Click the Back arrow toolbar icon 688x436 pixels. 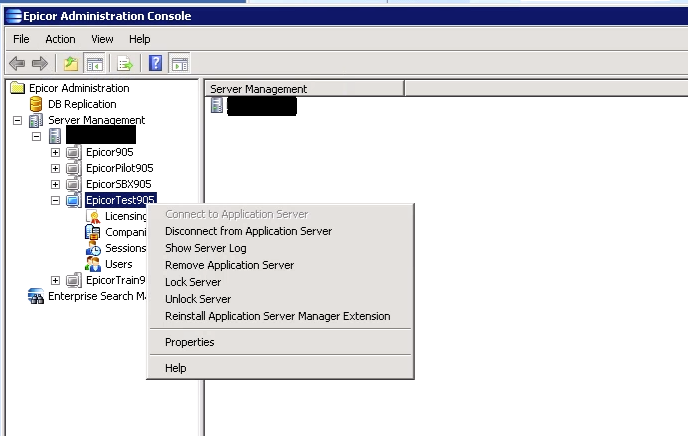[x=17, y=64]
